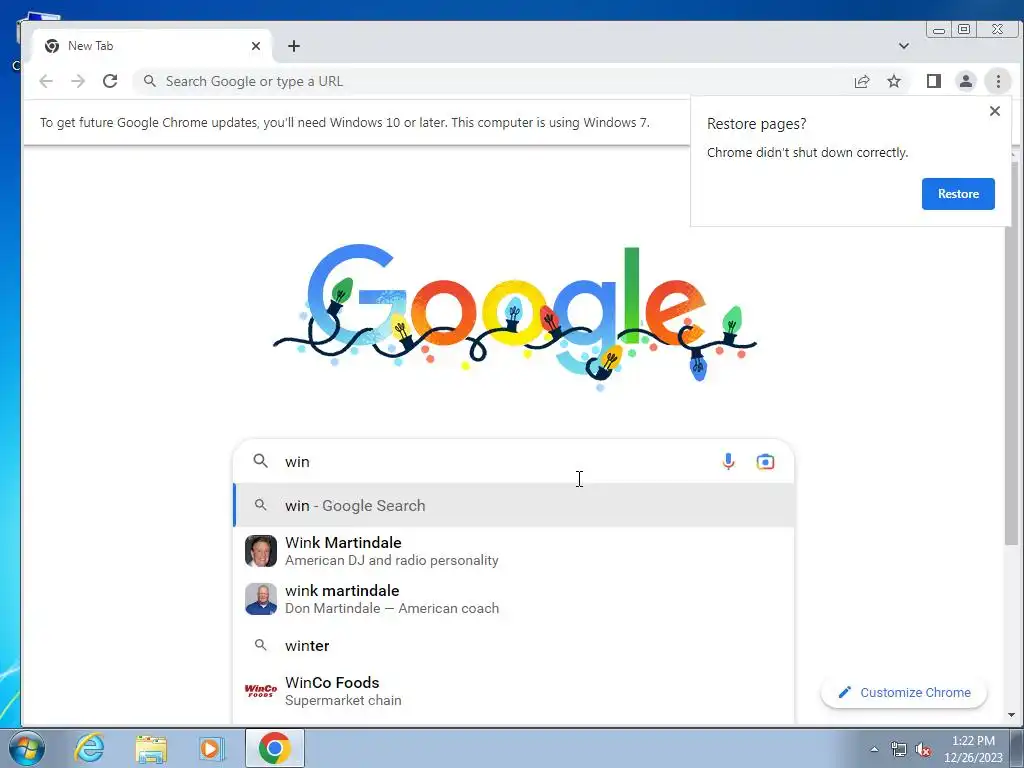Open a new tab with plus button
1024x768 pixels.
point(294,46)
